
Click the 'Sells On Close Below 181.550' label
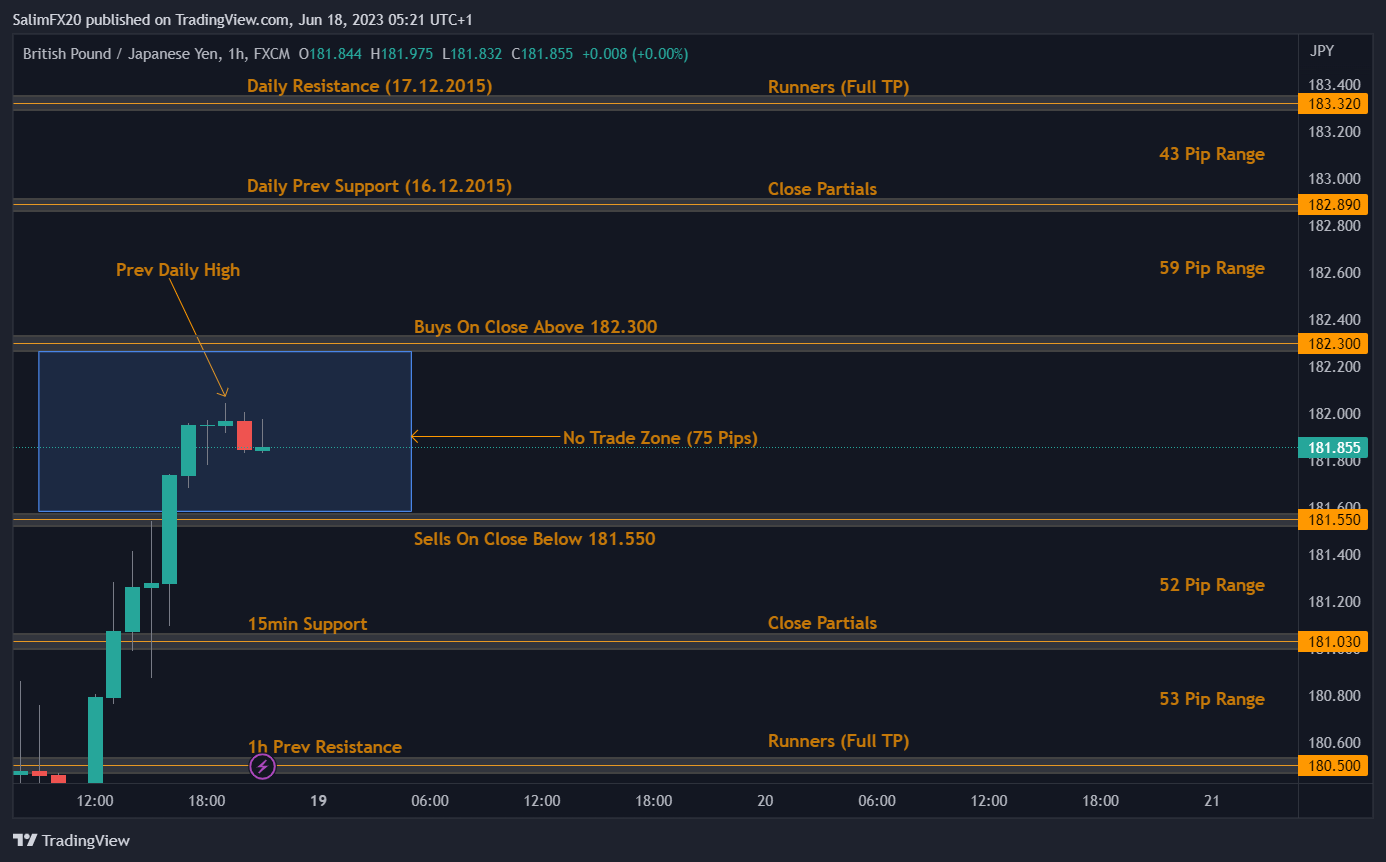point(534,539)
